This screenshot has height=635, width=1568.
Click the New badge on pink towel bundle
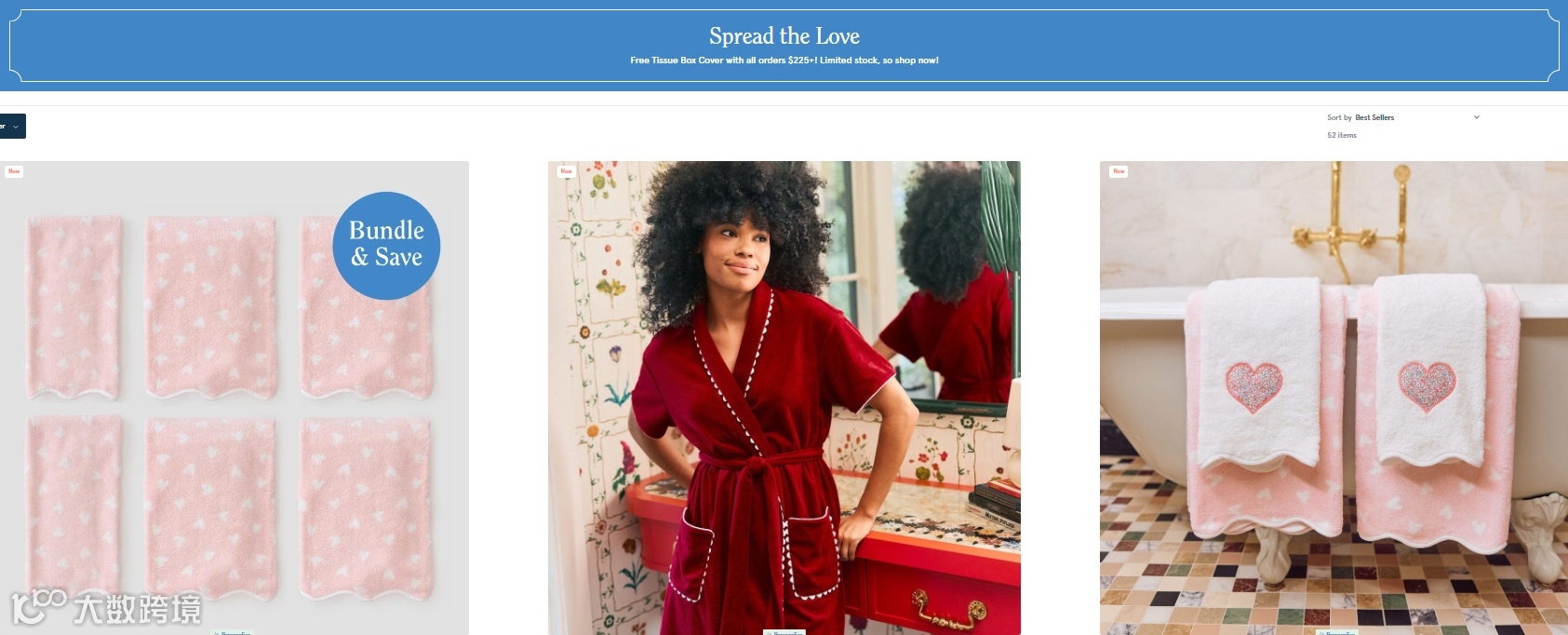(x=14, y=171)
